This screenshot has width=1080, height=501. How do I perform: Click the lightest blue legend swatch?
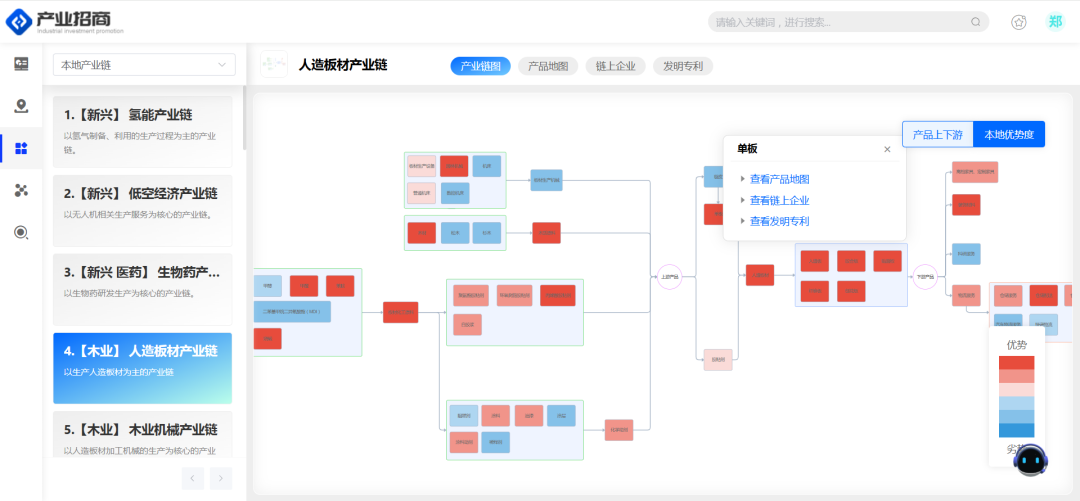click(x=1017, y=403)
